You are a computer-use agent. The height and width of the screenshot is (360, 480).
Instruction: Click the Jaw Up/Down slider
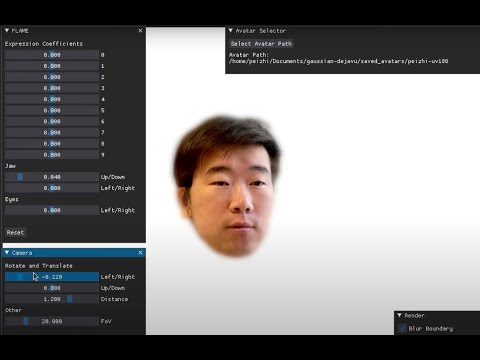point(52,177)
